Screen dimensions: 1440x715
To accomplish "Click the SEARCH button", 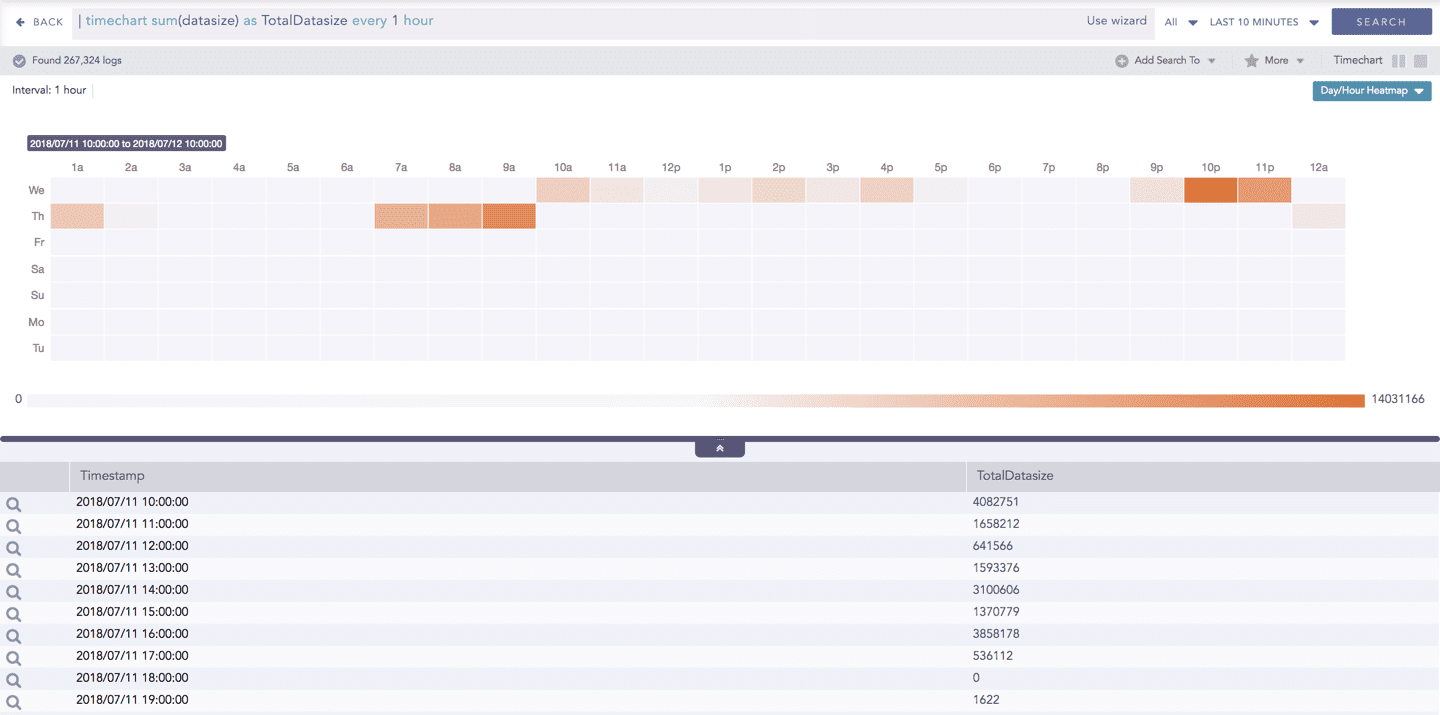I will pos(1381,20).
